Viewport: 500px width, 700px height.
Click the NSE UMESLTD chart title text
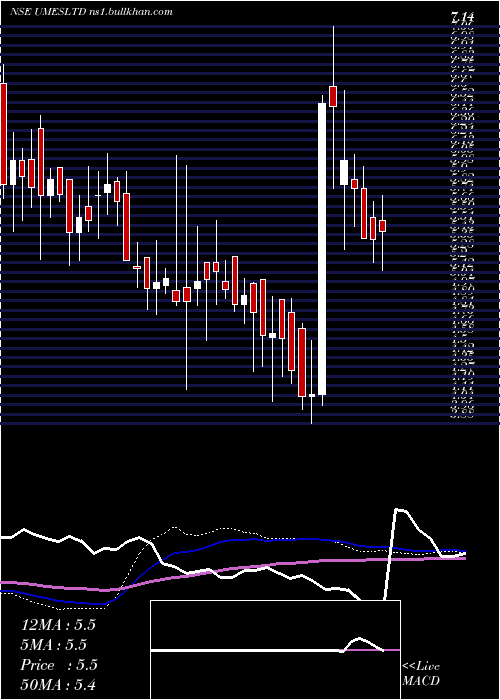[91, 12]
